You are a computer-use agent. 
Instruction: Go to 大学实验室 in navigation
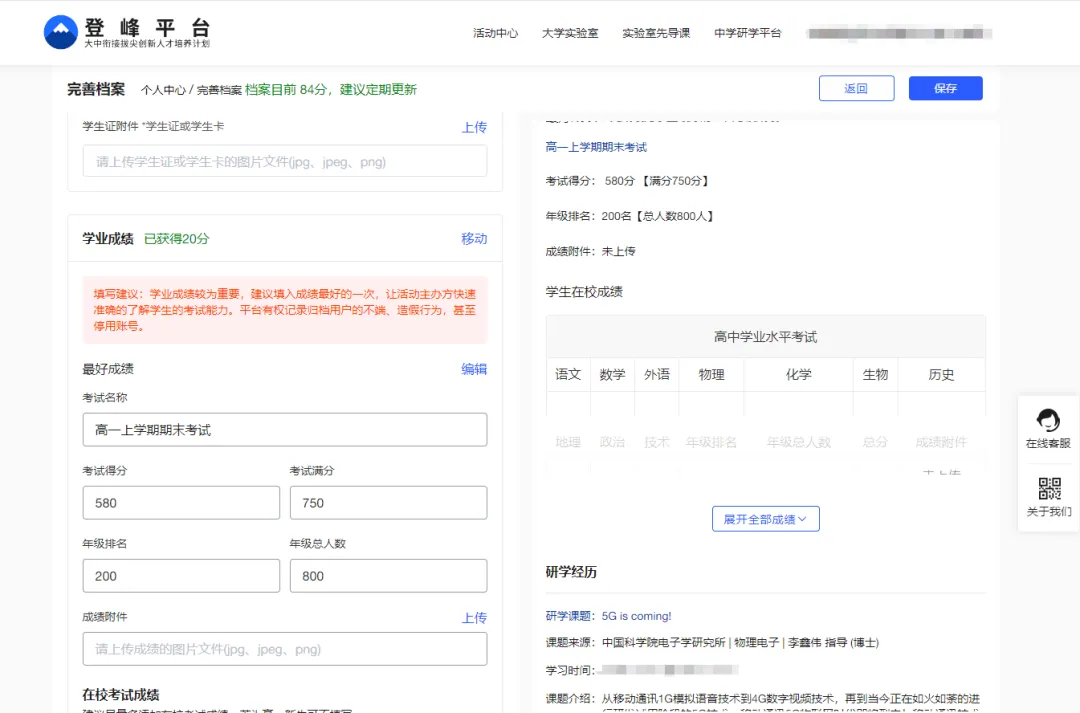[x=570, y=33]
